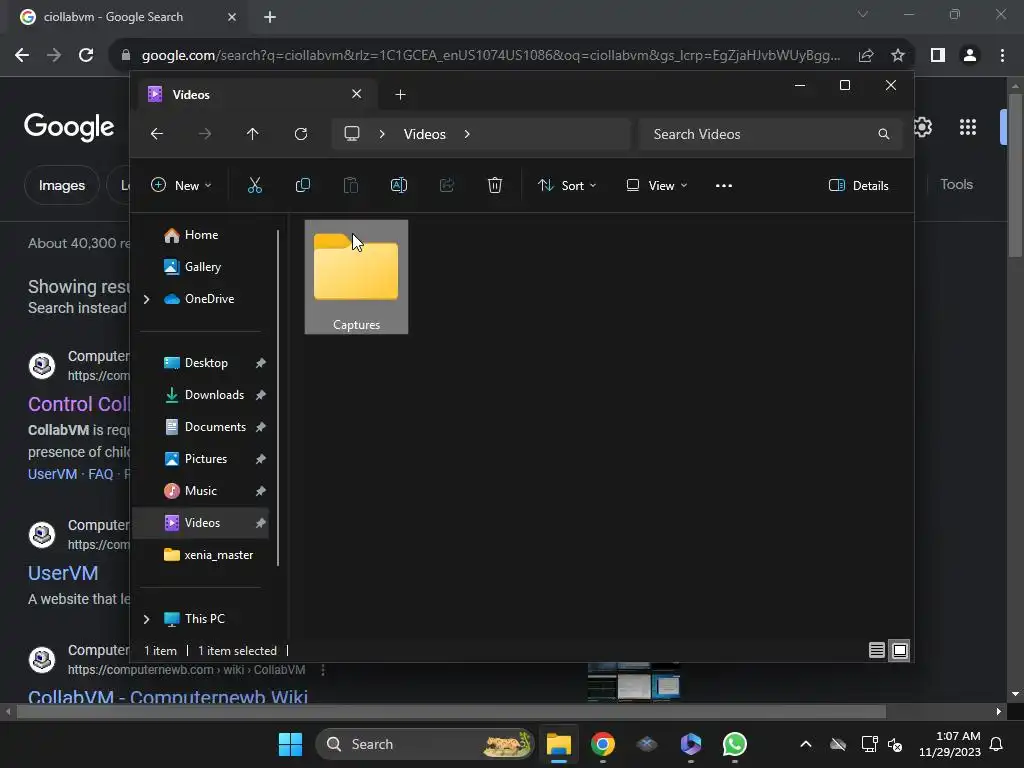Open the Sort dropdown menu
Image resolution: width=1024 pixels, height=768 pixels.
567,185
